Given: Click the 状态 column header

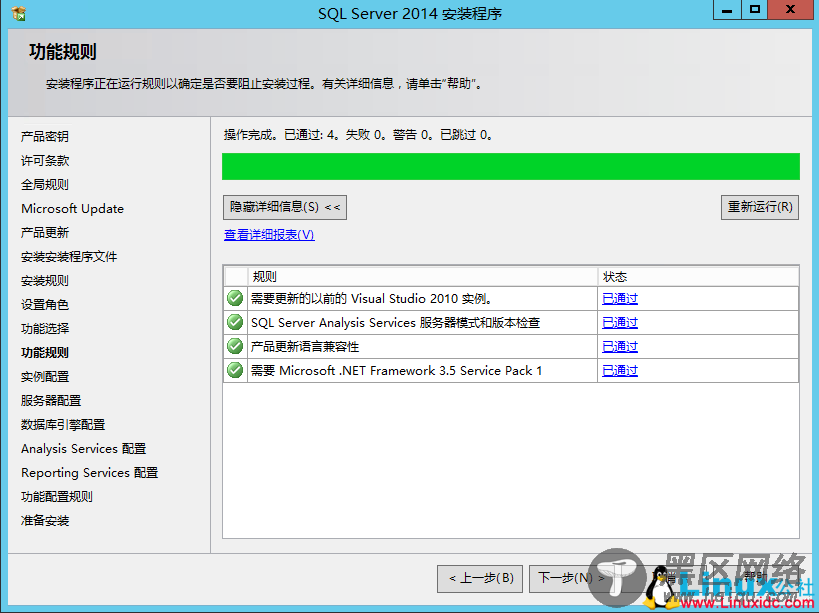Looking at the screenshot, I should point(698,276).
